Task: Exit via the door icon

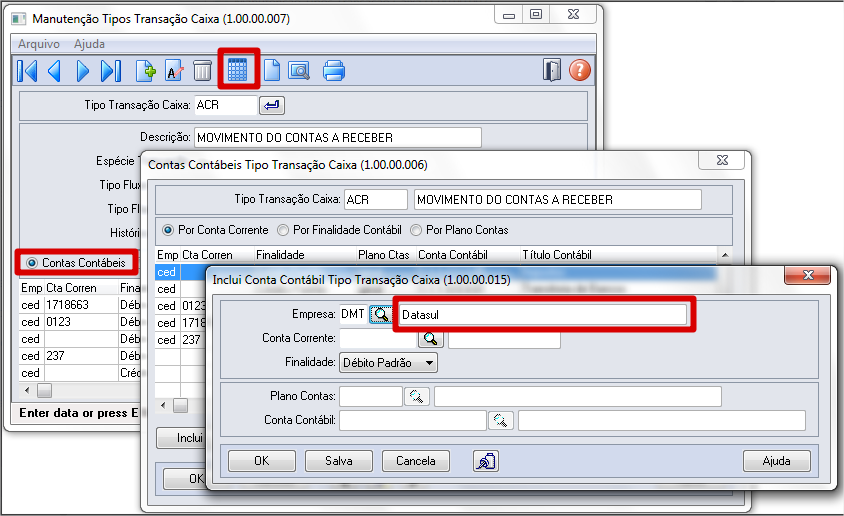Action: click(552, 70)
